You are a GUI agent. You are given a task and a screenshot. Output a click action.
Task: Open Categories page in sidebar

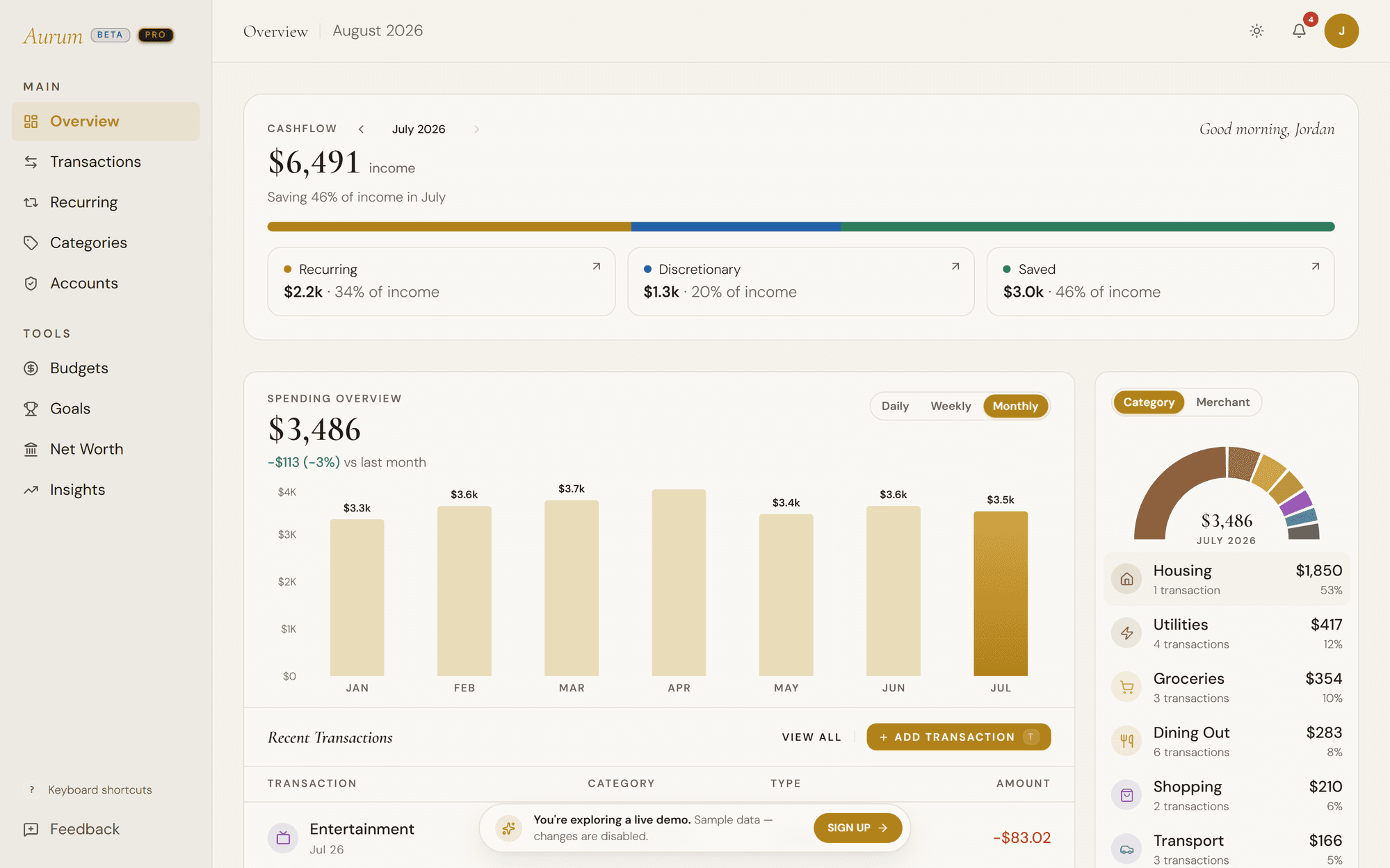106,243
